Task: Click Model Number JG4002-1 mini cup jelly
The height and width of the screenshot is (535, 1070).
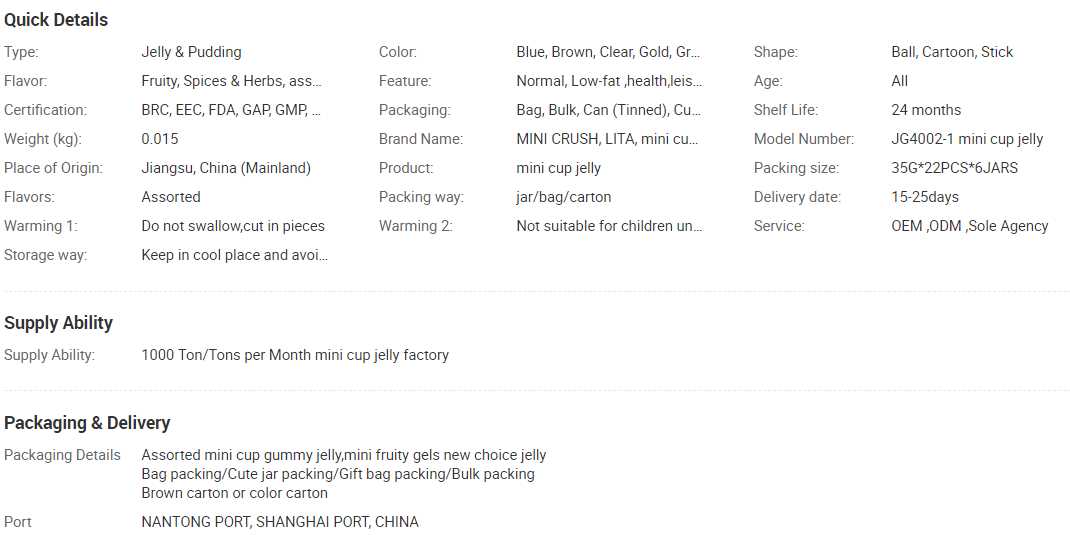Action: click(967, 139)
